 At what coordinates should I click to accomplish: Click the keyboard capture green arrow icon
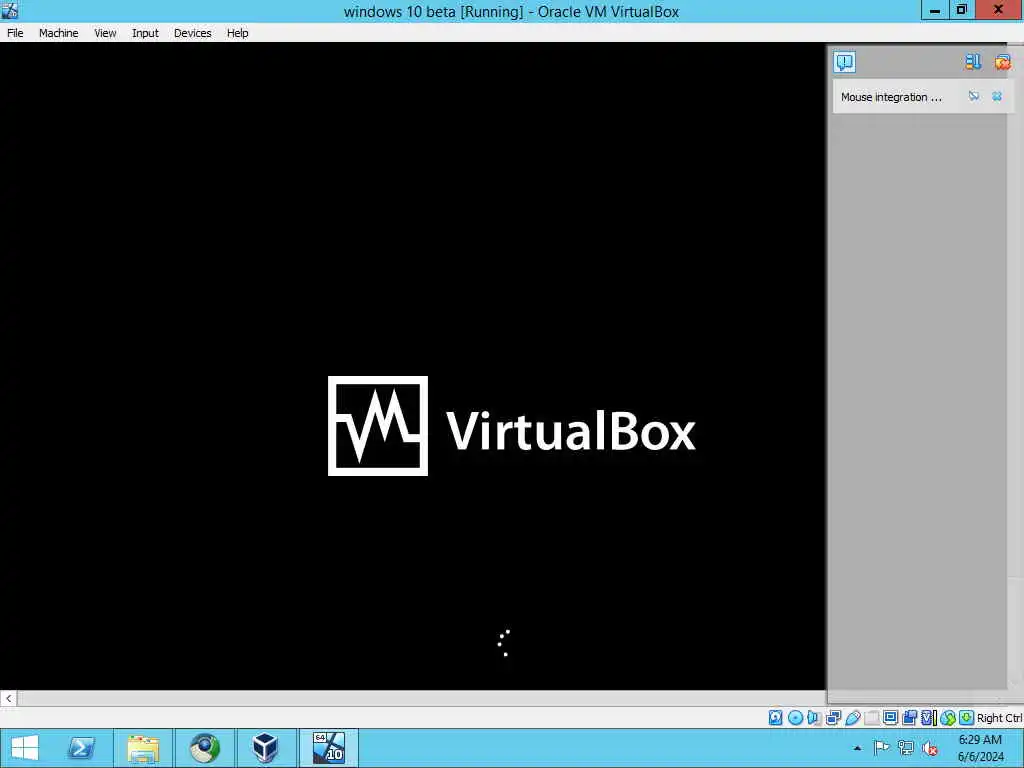pyautogui.click(x=967, y=718)
